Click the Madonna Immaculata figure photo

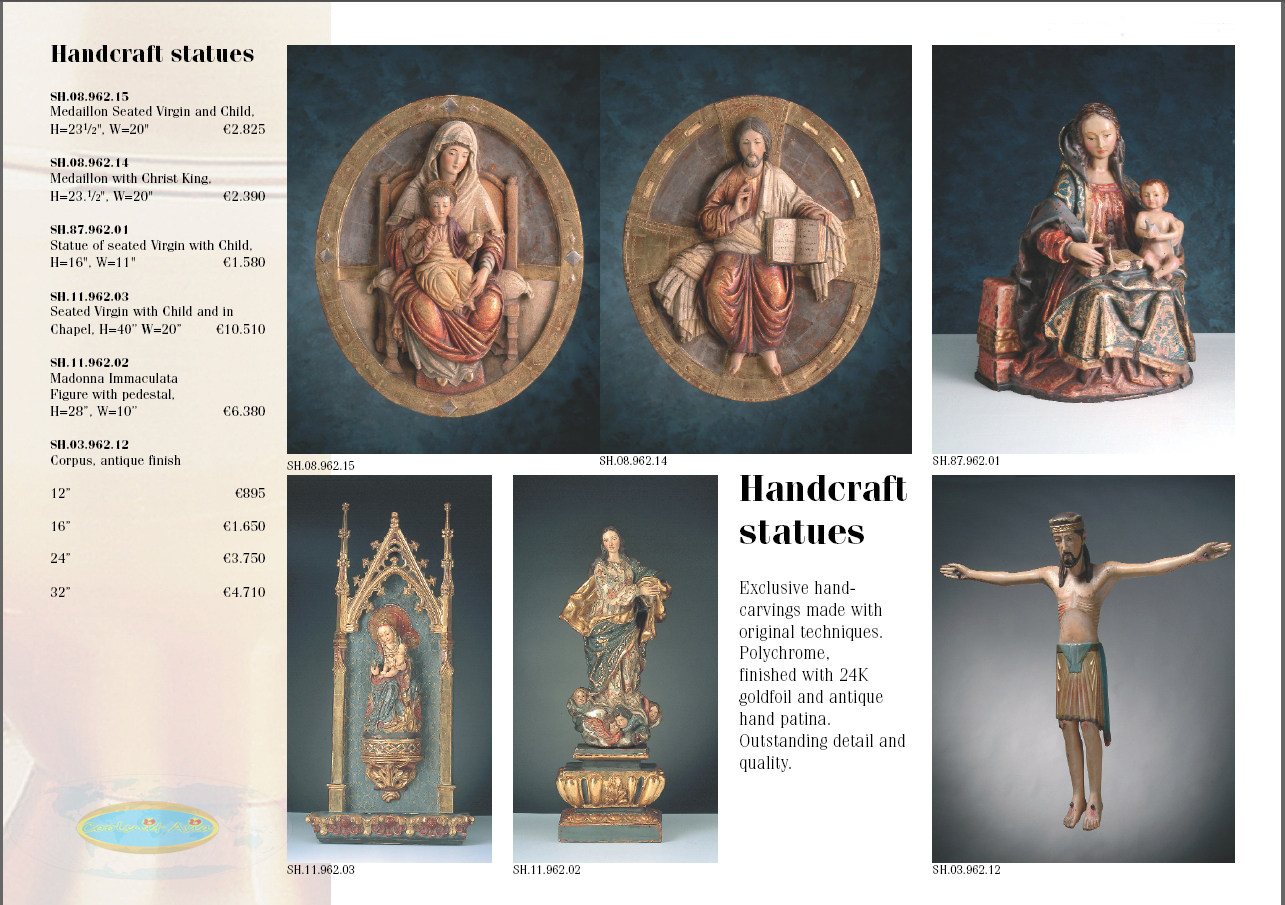click(x=615, y=668)
